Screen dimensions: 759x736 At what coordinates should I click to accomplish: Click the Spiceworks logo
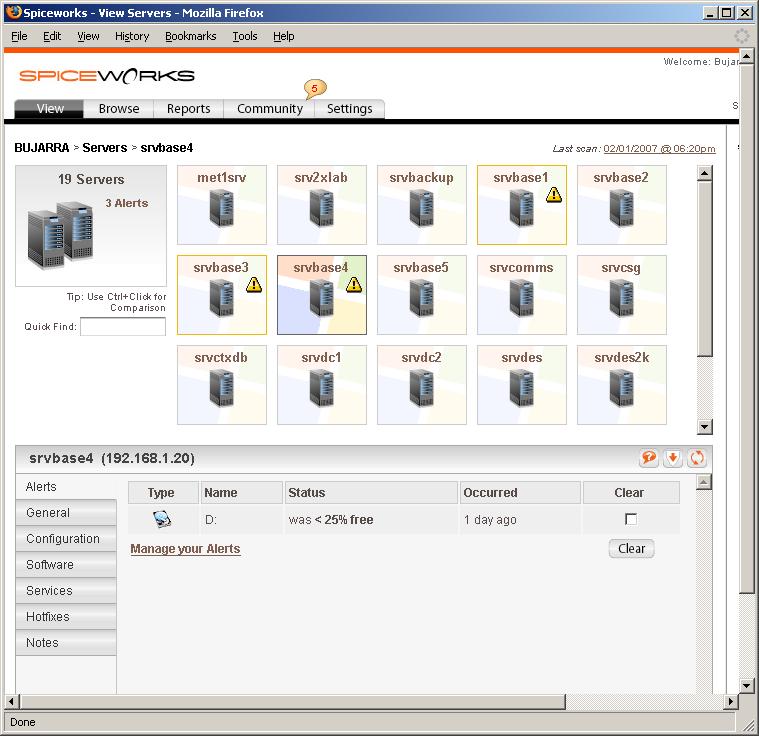pos(107,76)
